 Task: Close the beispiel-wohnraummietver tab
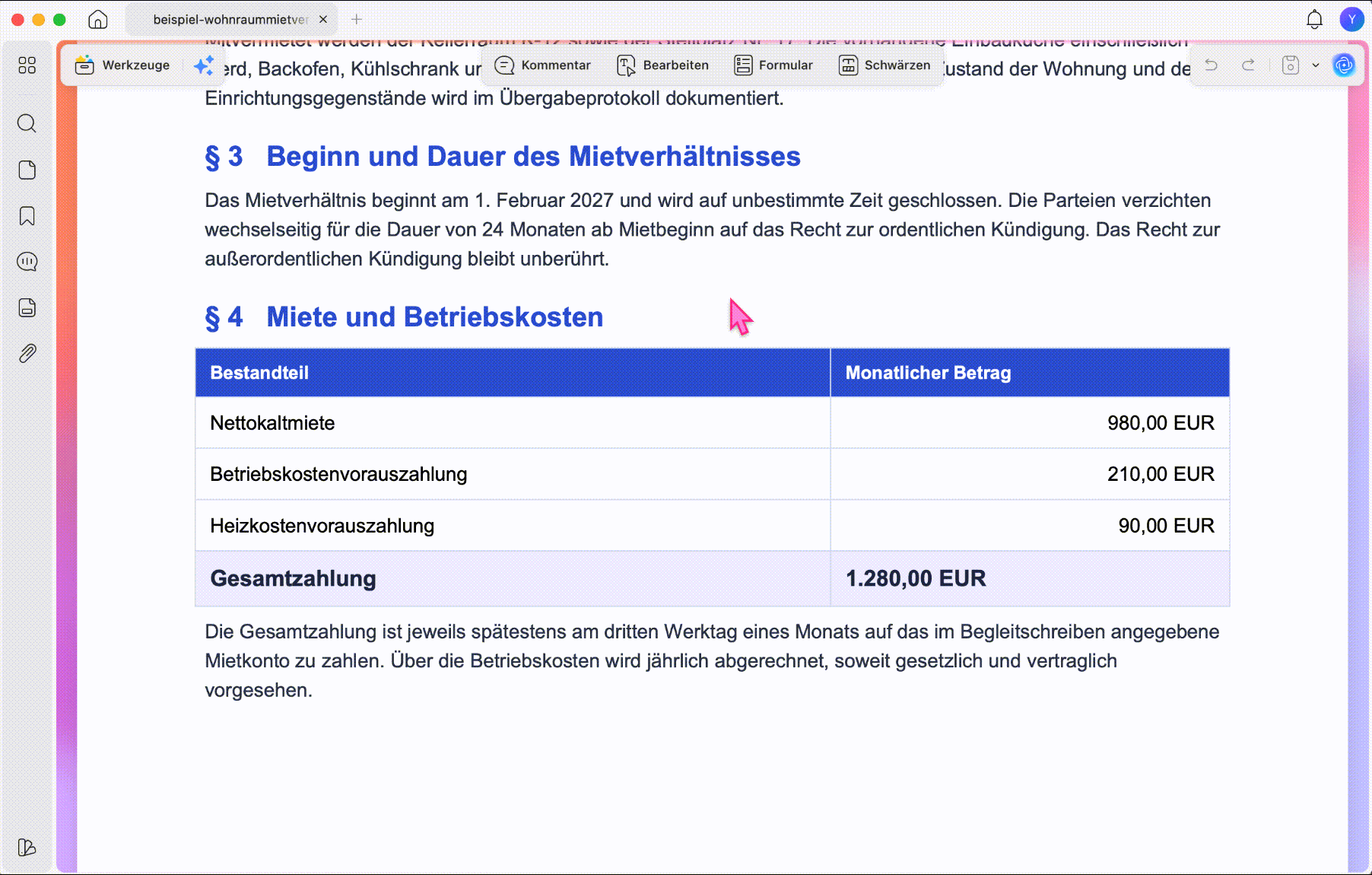[x=323, y=20]
